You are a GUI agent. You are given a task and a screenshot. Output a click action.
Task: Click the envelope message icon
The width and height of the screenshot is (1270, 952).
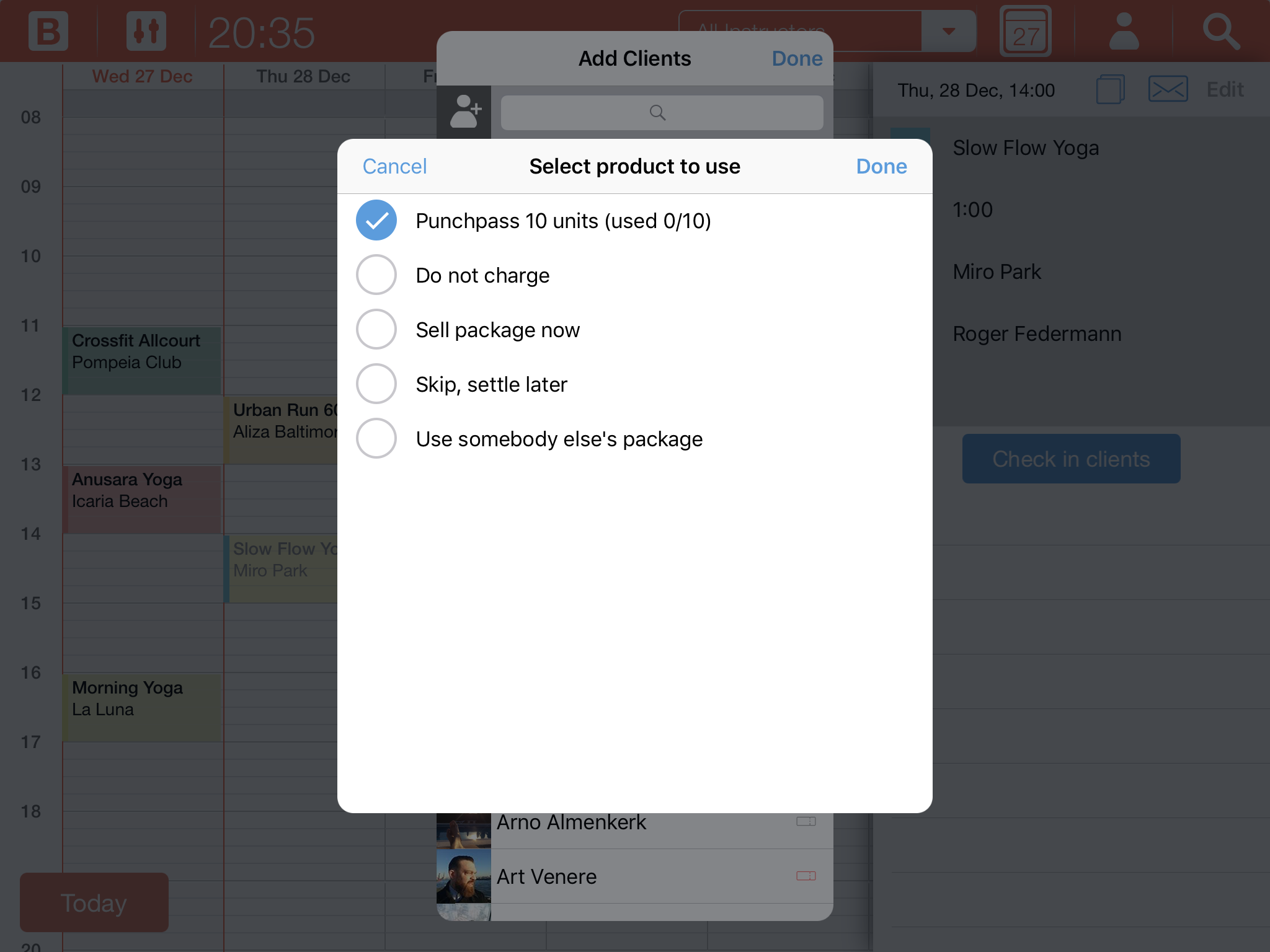point(1168,89)
